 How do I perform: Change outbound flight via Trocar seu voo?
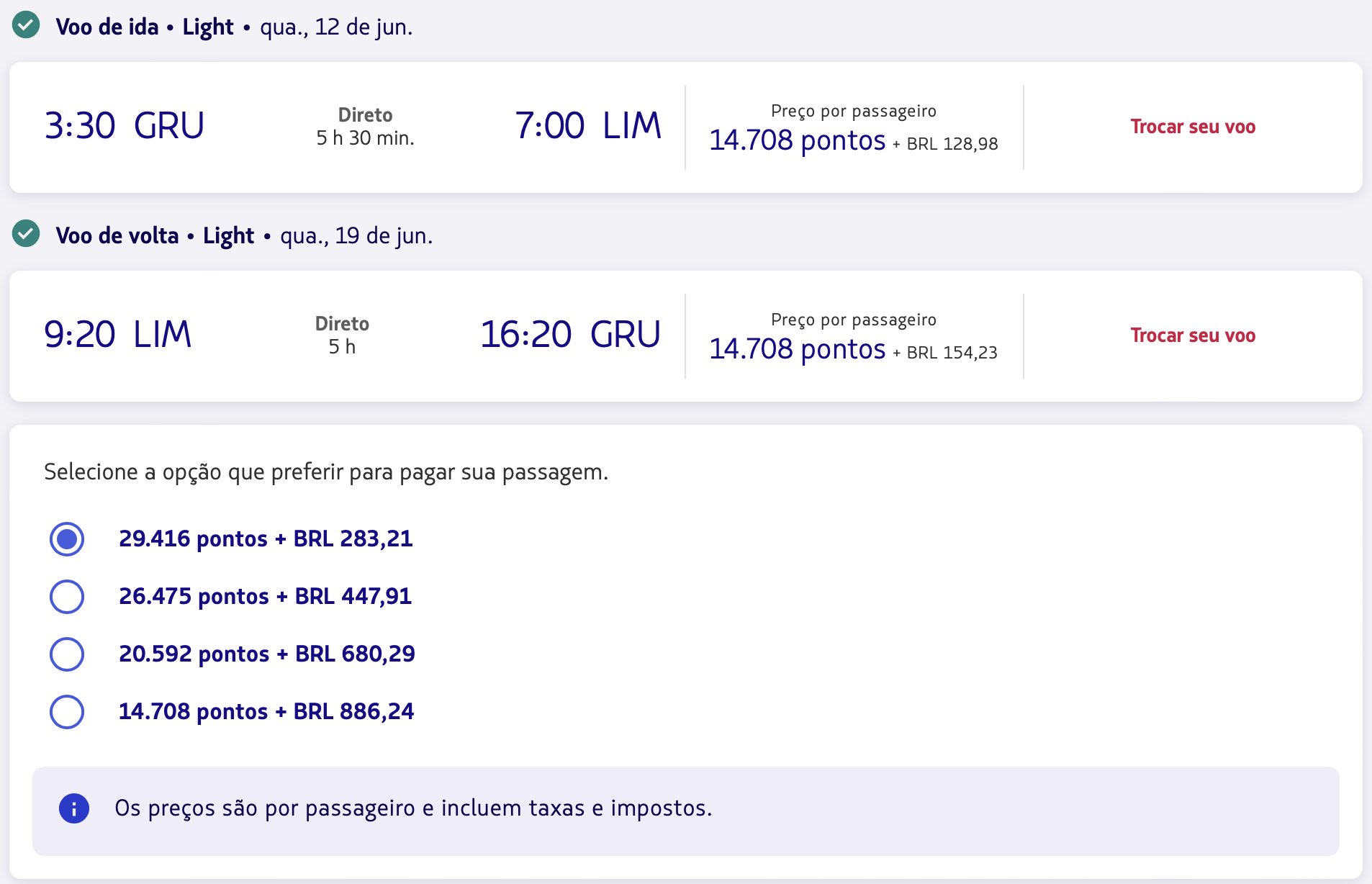coord(1193,127)
